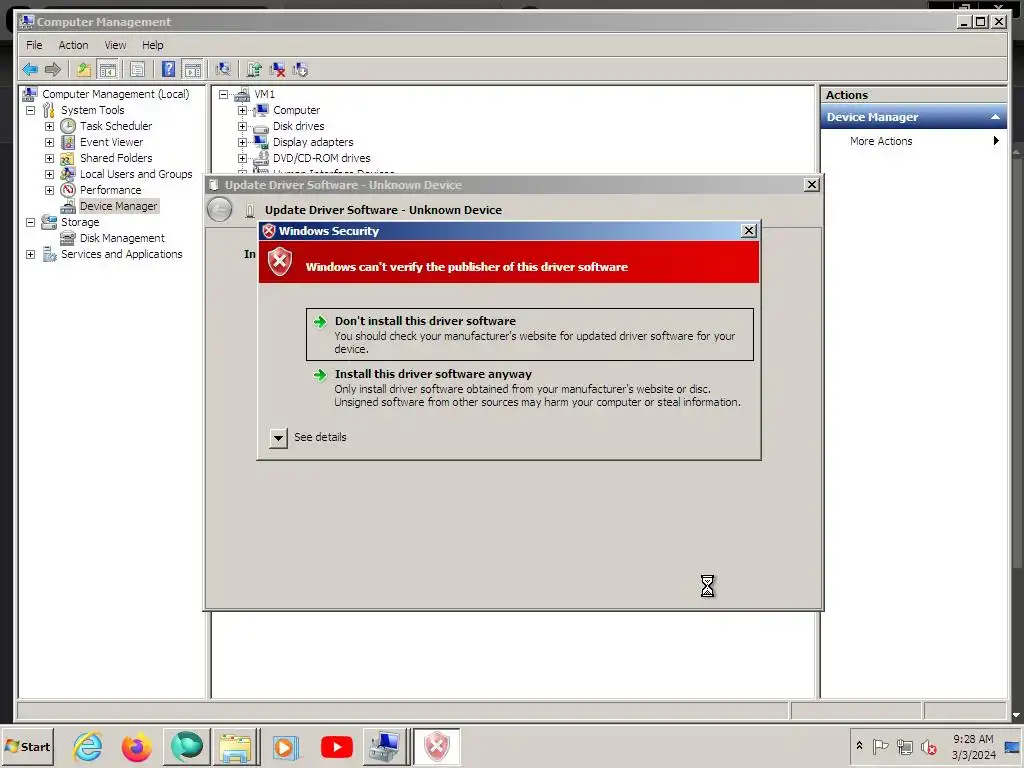Click the Start button
Viewport: 1024px width, 768px height.
[27, 746]
